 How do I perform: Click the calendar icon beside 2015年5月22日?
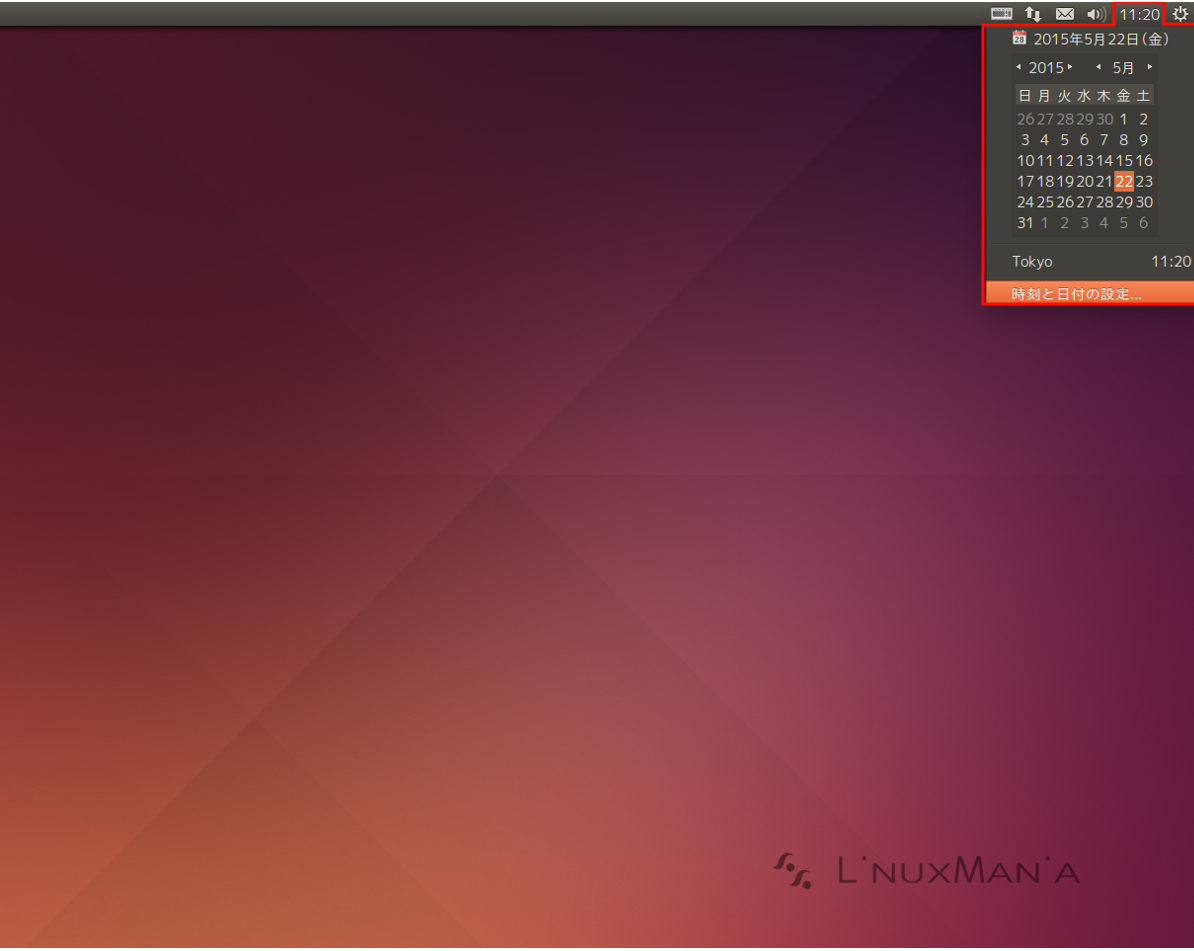(1019, 38)
